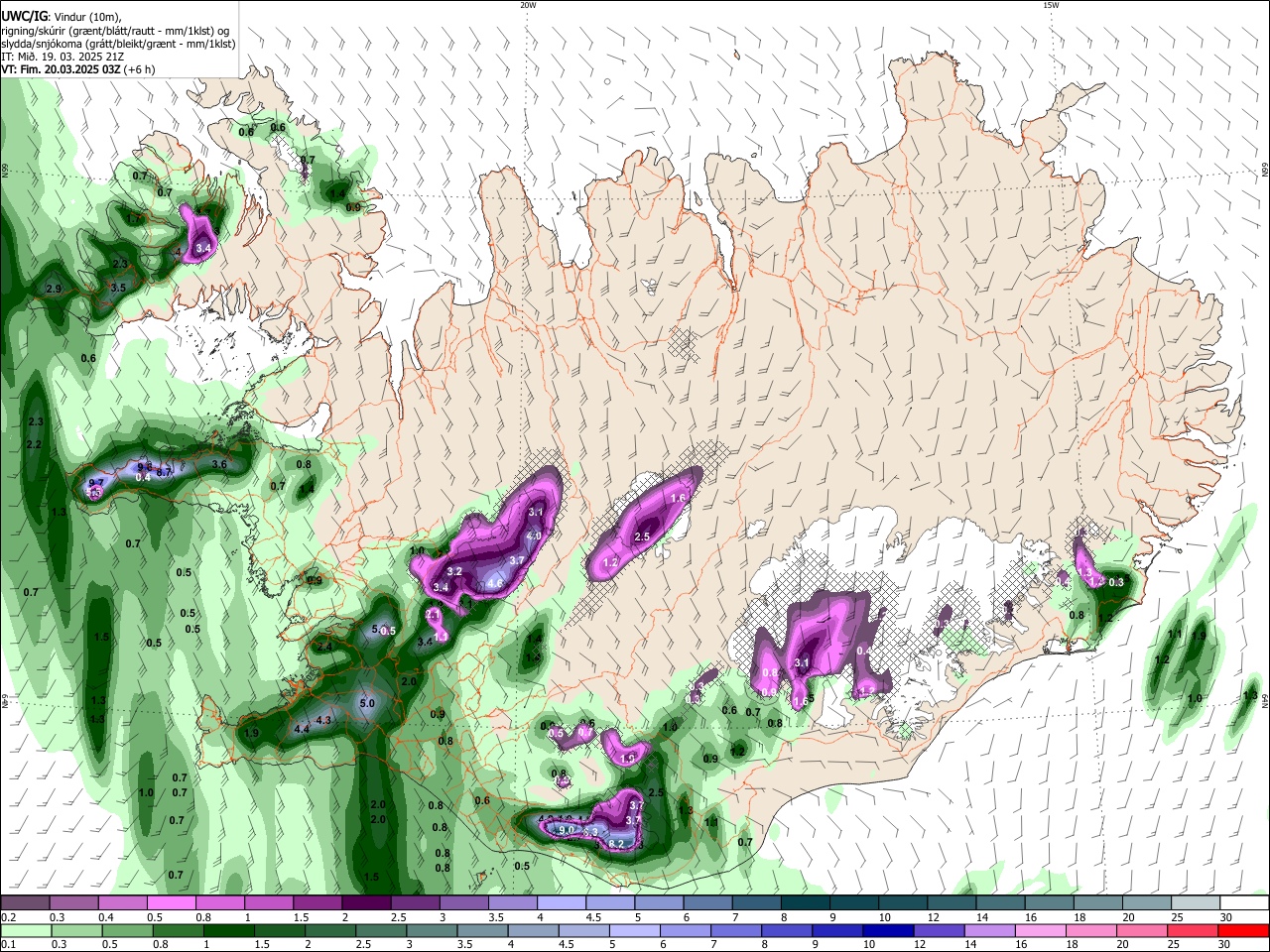The image size is (1270, 952).
Task: Click the 2.2 rainfall value on the map
Action: [34, 444]
